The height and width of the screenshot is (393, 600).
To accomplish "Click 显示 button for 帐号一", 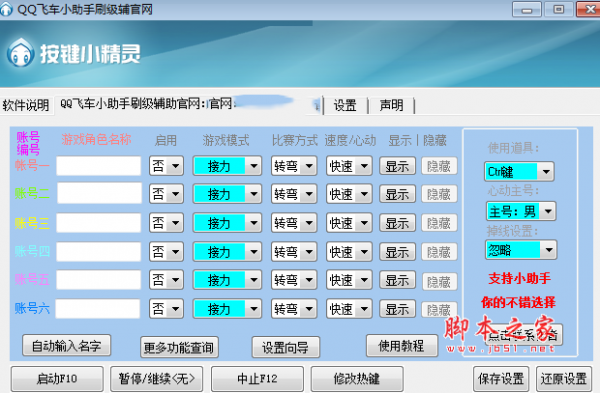I will click(397, 166).
